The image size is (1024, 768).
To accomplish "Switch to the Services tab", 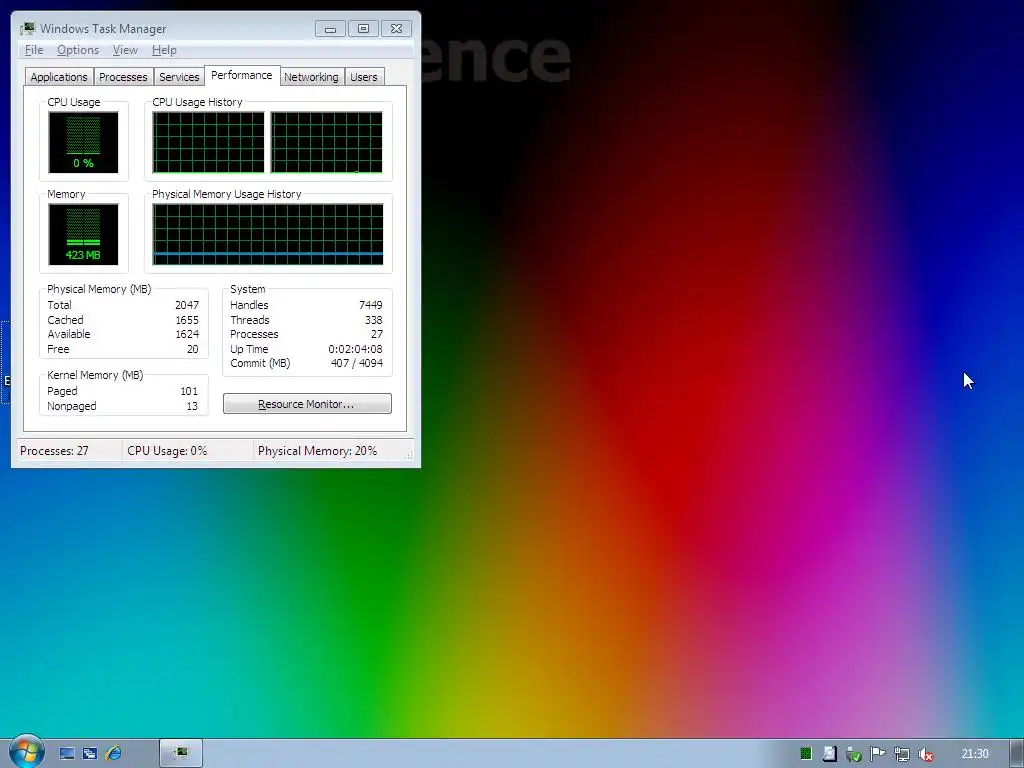I will coord(179,77).
